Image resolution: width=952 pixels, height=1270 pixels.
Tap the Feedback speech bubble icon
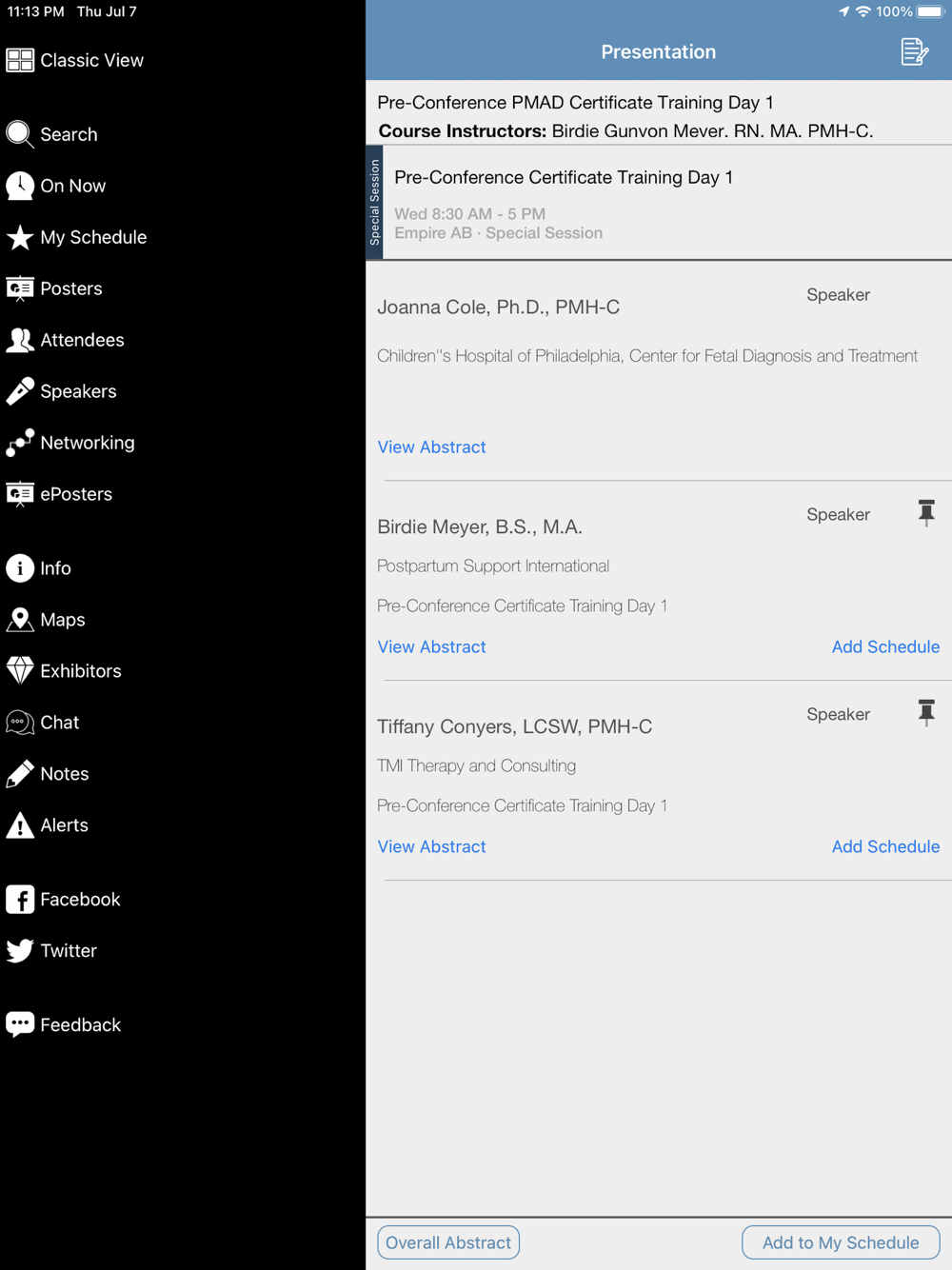point(20,1024)
